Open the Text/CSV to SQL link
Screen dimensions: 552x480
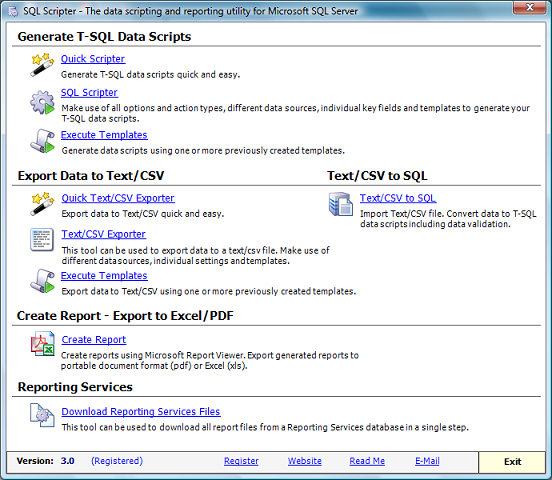point(398,198)
